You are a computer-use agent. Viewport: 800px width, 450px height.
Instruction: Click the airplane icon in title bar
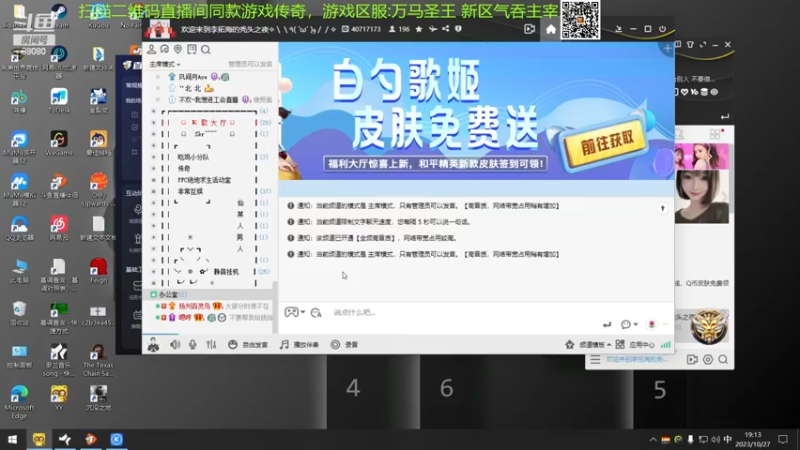[x=433, y=29]
